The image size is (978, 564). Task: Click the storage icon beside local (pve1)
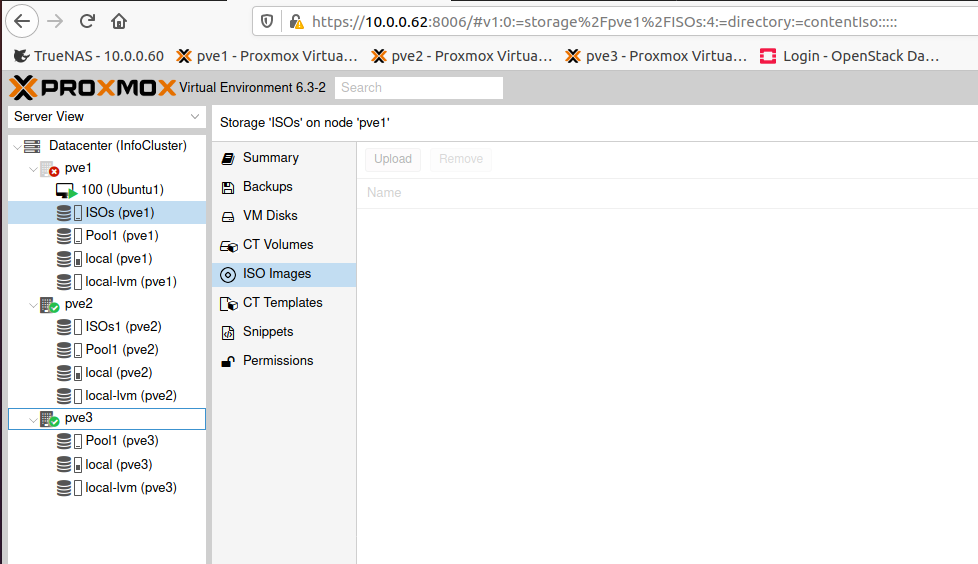pyautogui.click(x=69, y=259)
